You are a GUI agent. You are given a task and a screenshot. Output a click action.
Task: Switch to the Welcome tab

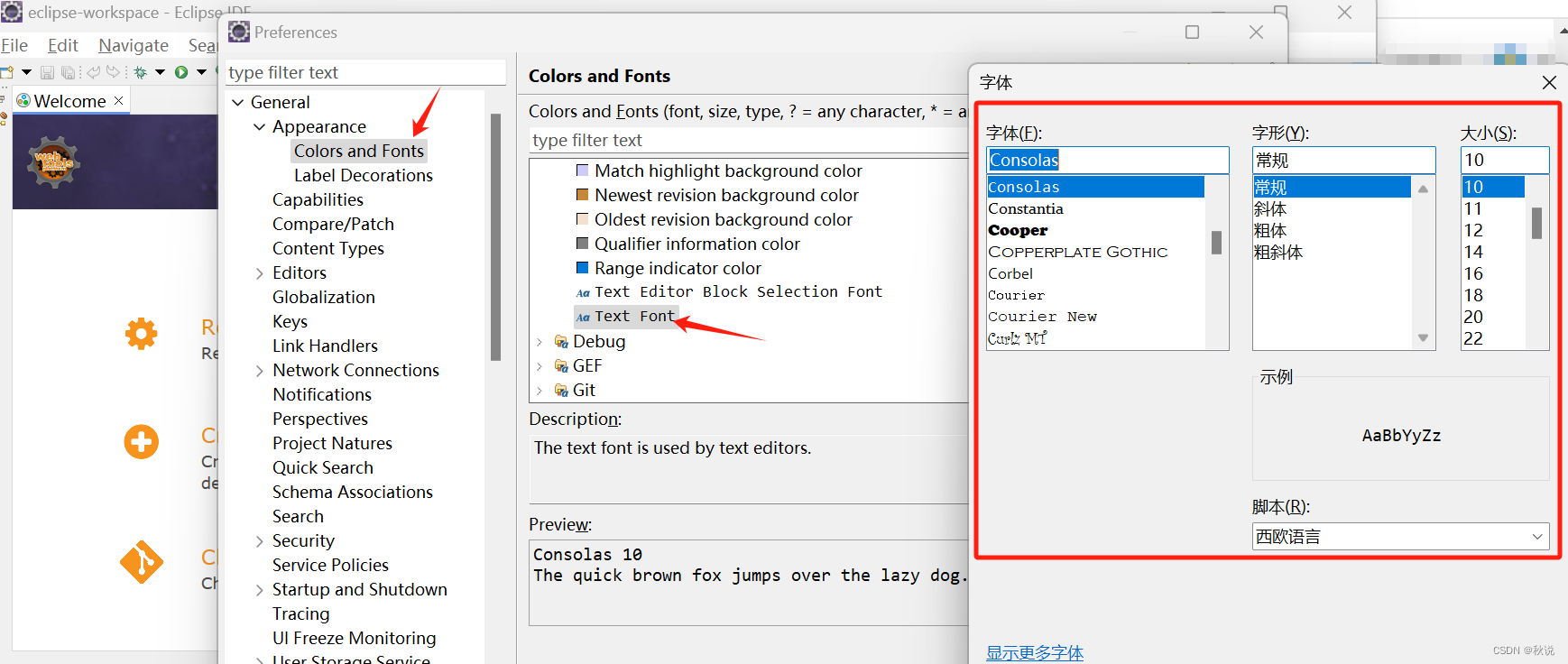[x=69, y=101]
